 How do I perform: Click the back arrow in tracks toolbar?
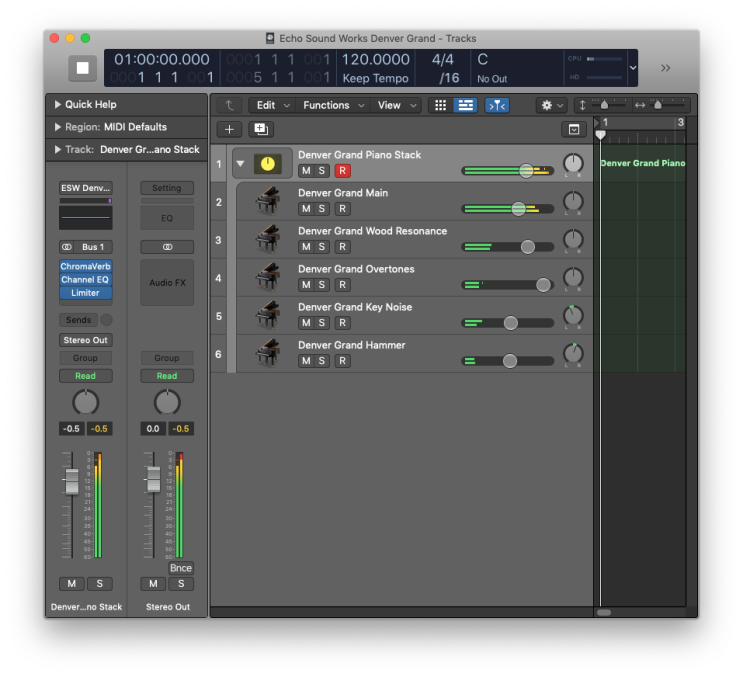tap(230, 105)
